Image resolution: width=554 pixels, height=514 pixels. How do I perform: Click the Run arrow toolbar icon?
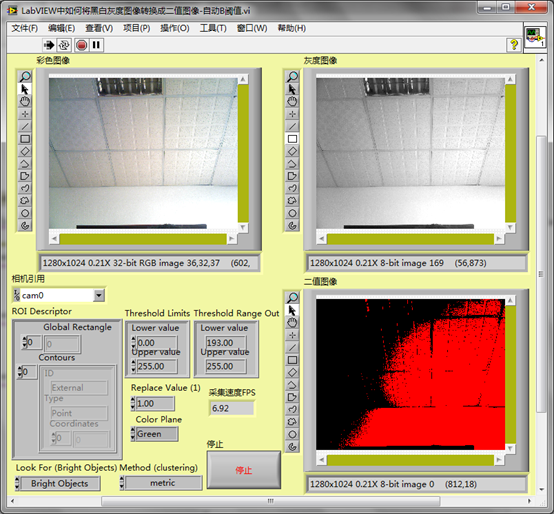click(x=48, y=45)
